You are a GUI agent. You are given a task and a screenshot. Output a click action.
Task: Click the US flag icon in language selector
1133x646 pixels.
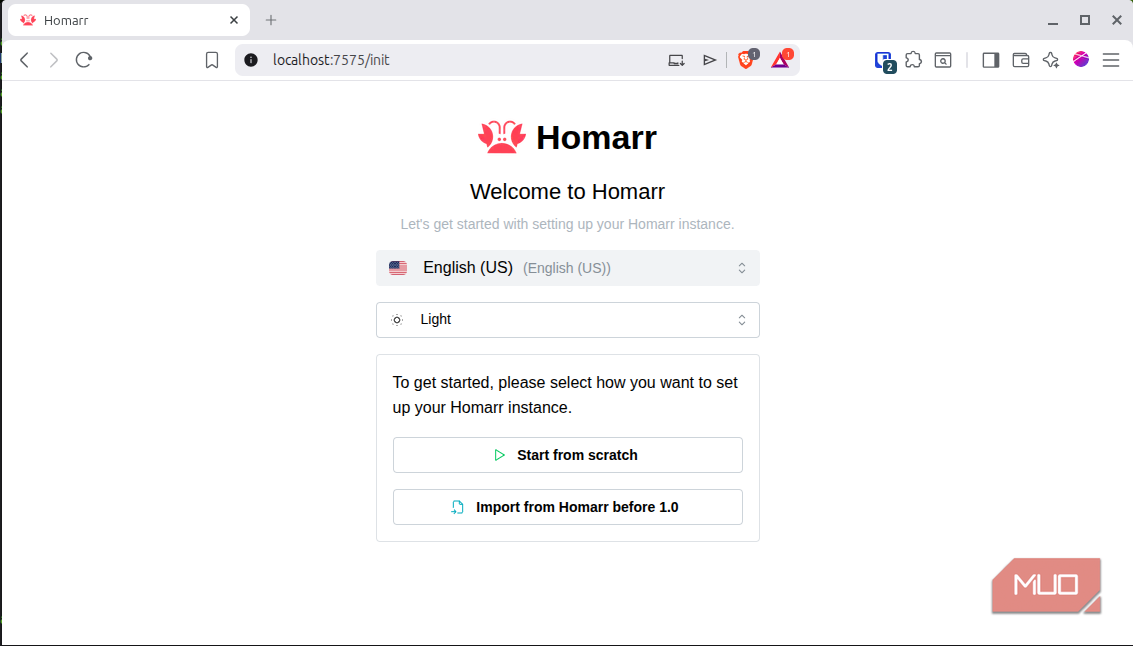click(x=398, y=268)
